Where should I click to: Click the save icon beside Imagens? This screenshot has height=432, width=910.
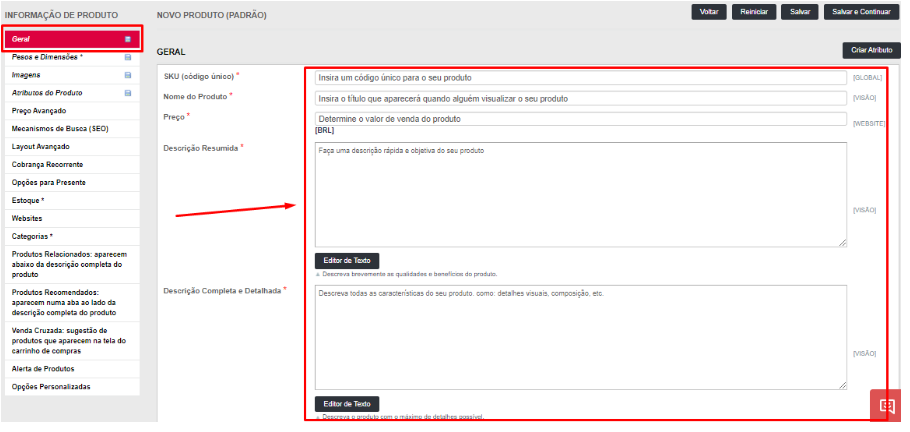click(127, 75)
